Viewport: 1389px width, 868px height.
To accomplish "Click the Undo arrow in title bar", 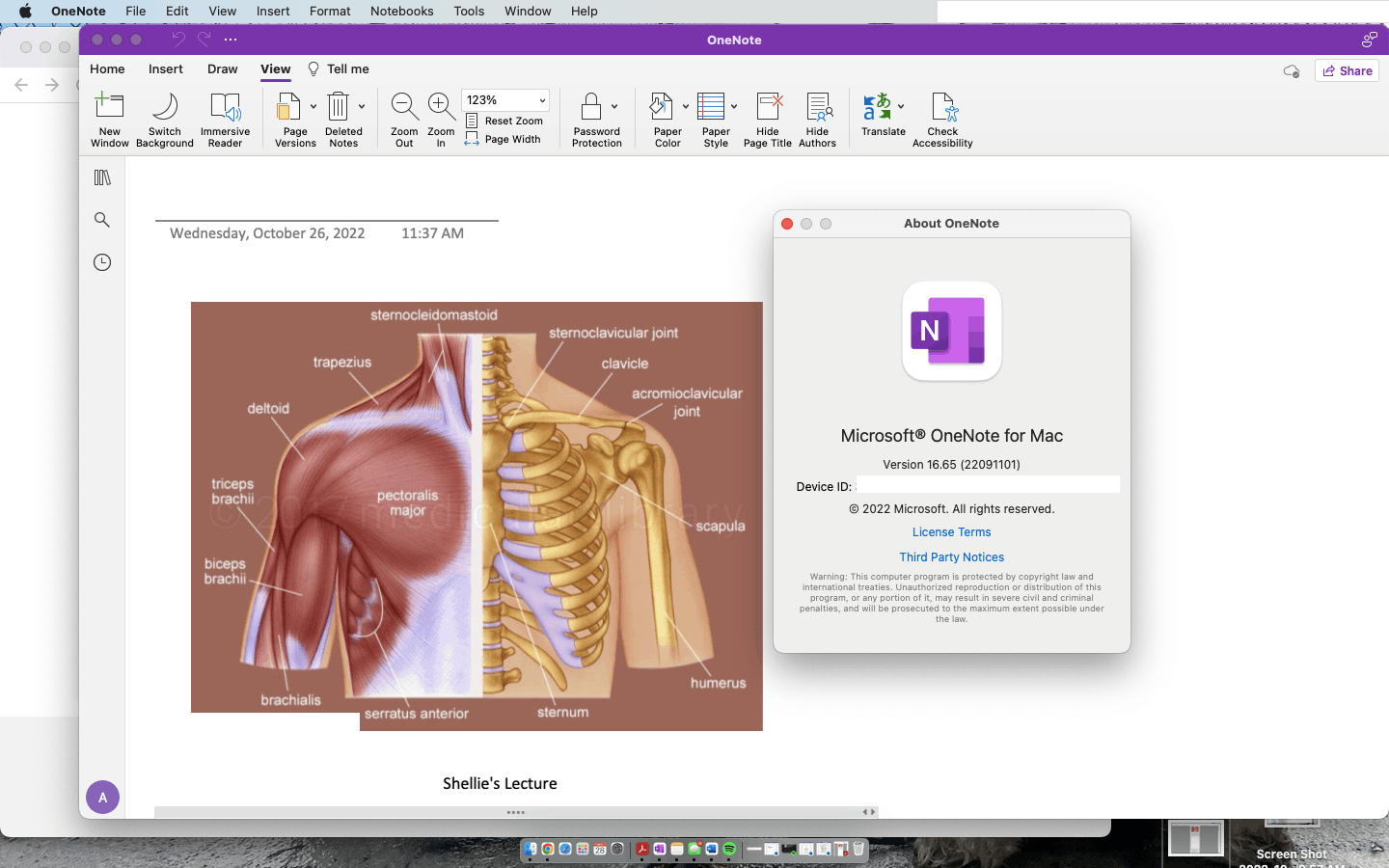I will click(178, 40).
